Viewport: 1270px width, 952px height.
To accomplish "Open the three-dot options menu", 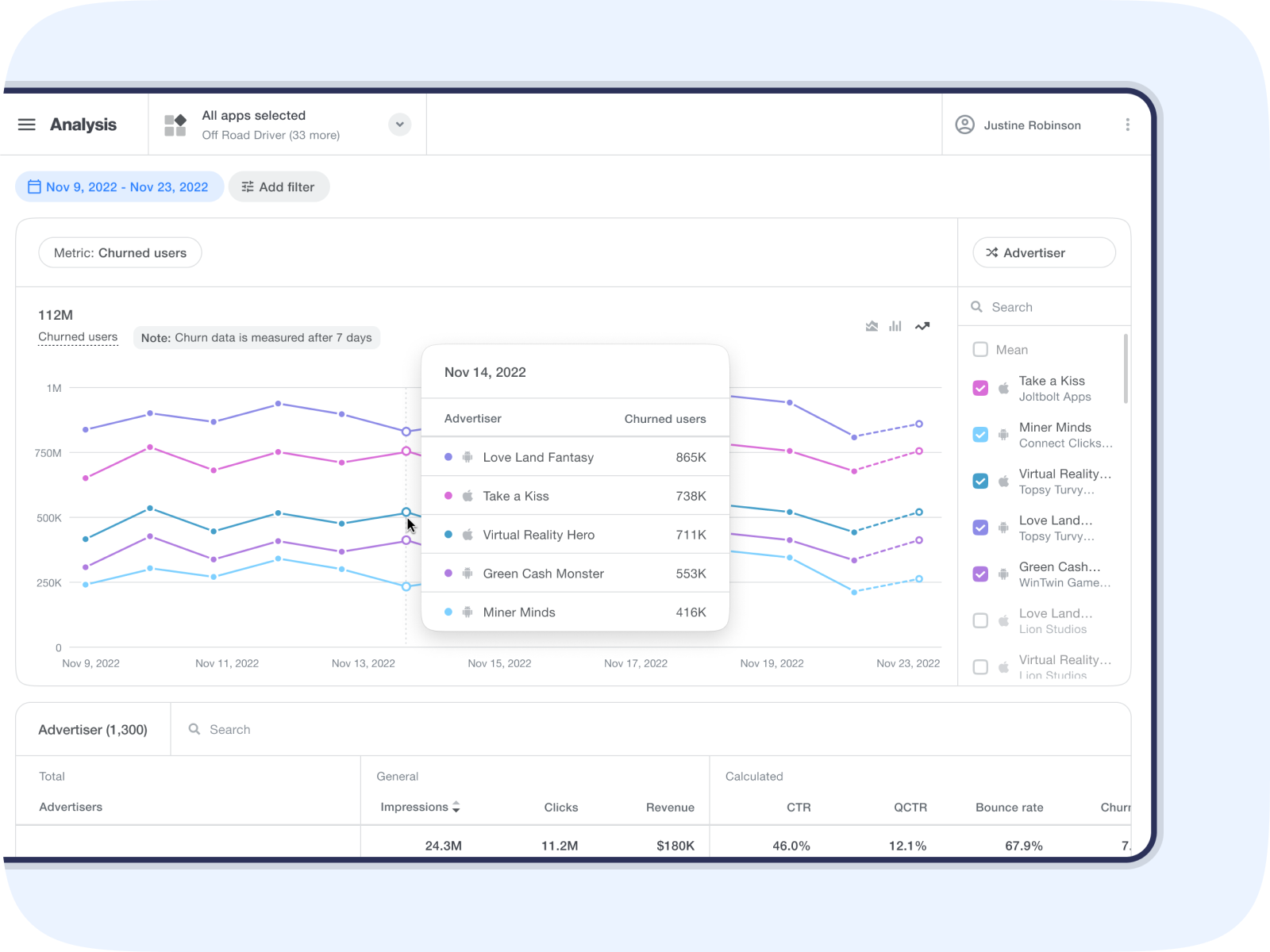I will pyautogui.click(x=1127, y=125).
